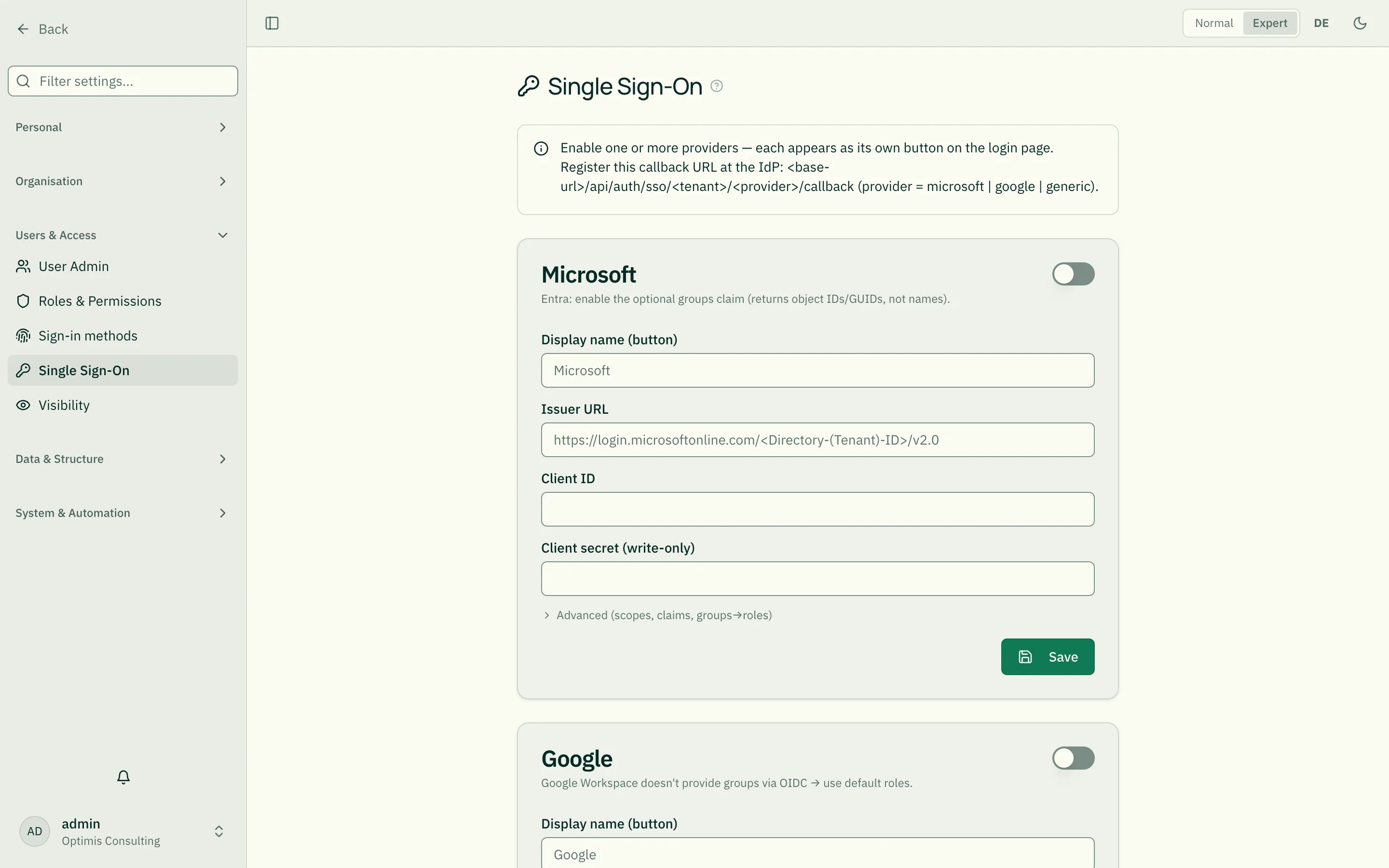Collapse the Users & Access section

(123, 235)
